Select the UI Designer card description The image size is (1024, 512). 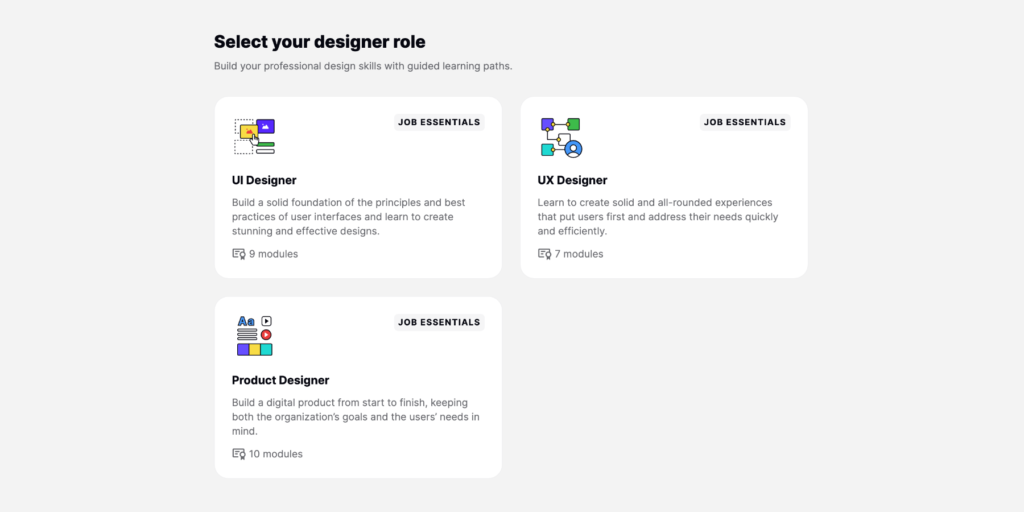(349, 217)
